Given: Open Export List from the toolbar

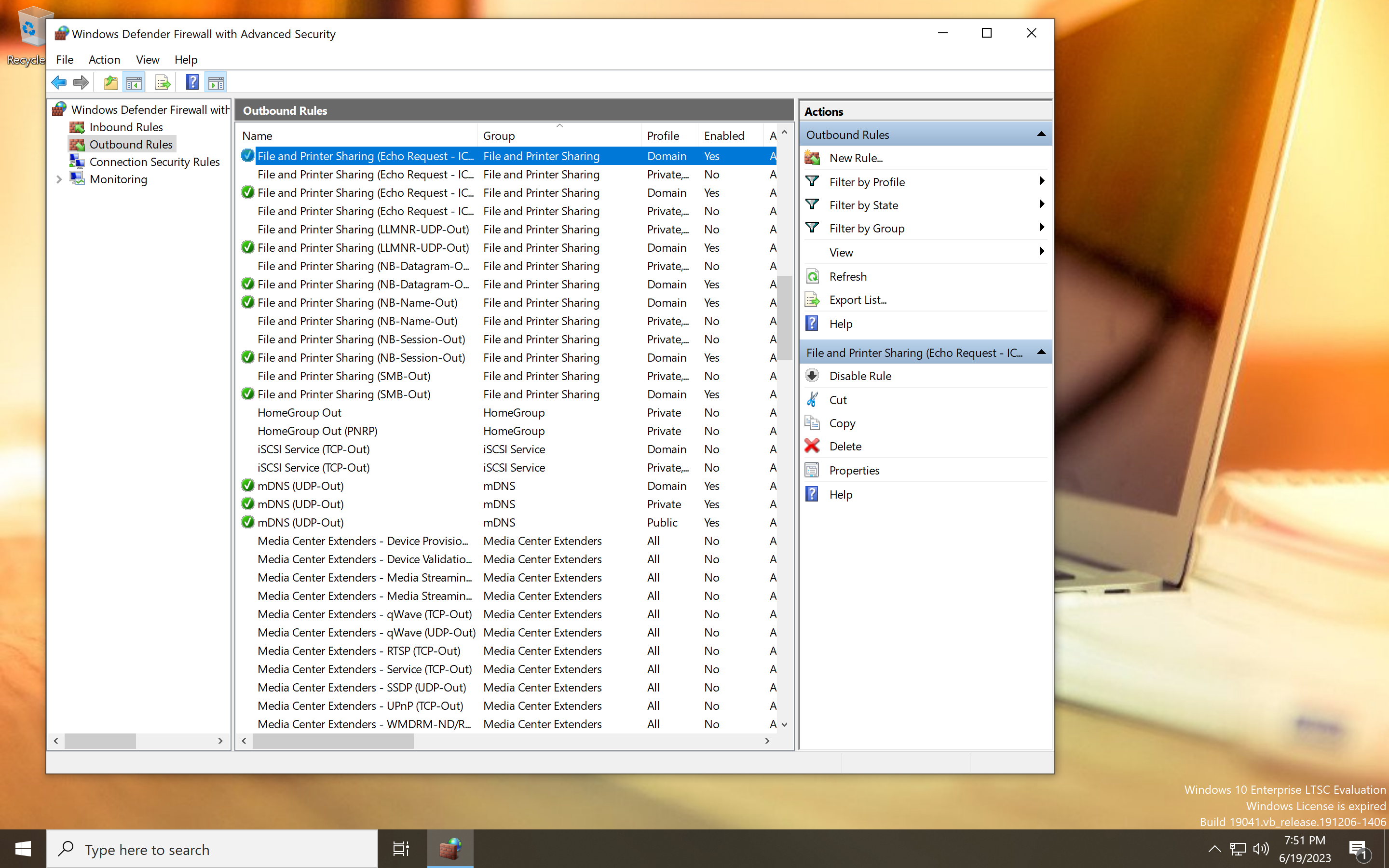Looking at the screenshot, I should pyautogui.click(x=163, y=82).
